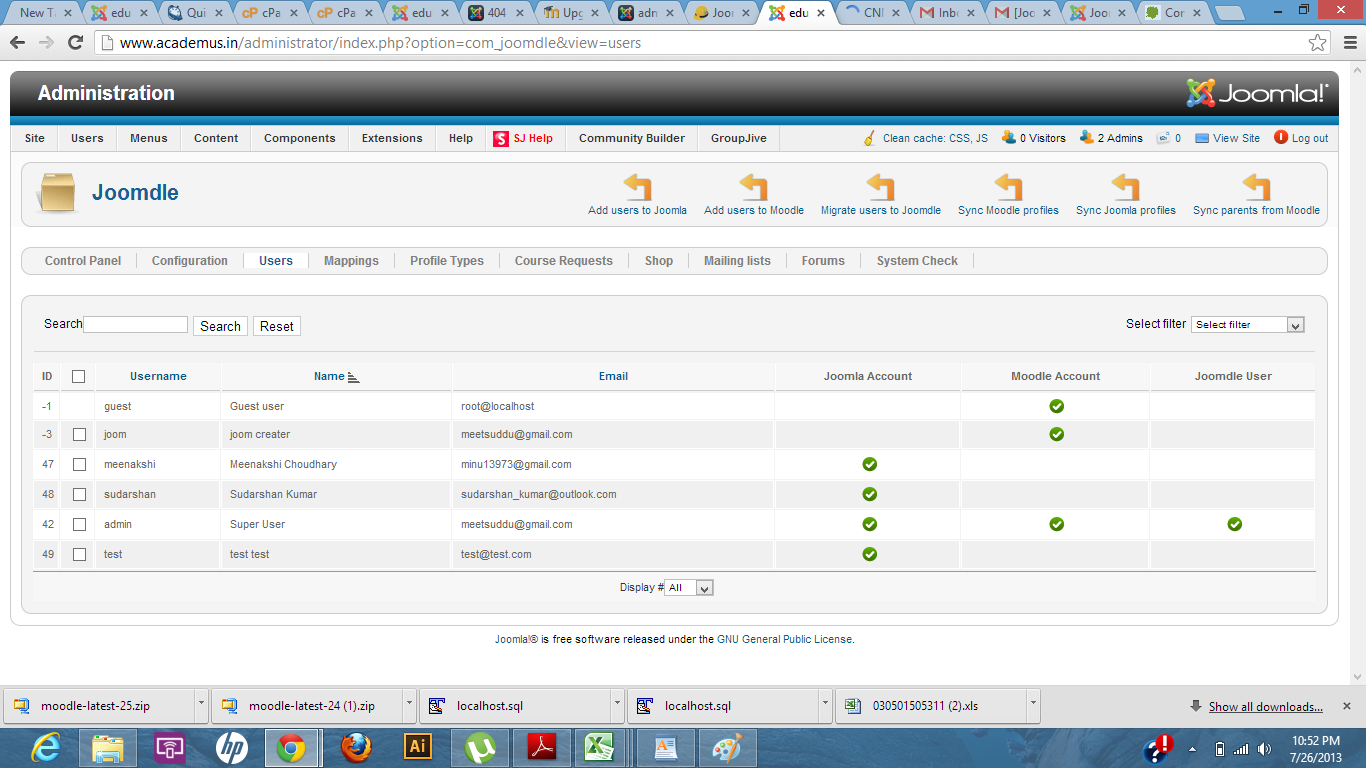This screenshot has height=768, width=1366.
Task: Click the Add users to Moodle icon
Action: [x=753, y=187]
